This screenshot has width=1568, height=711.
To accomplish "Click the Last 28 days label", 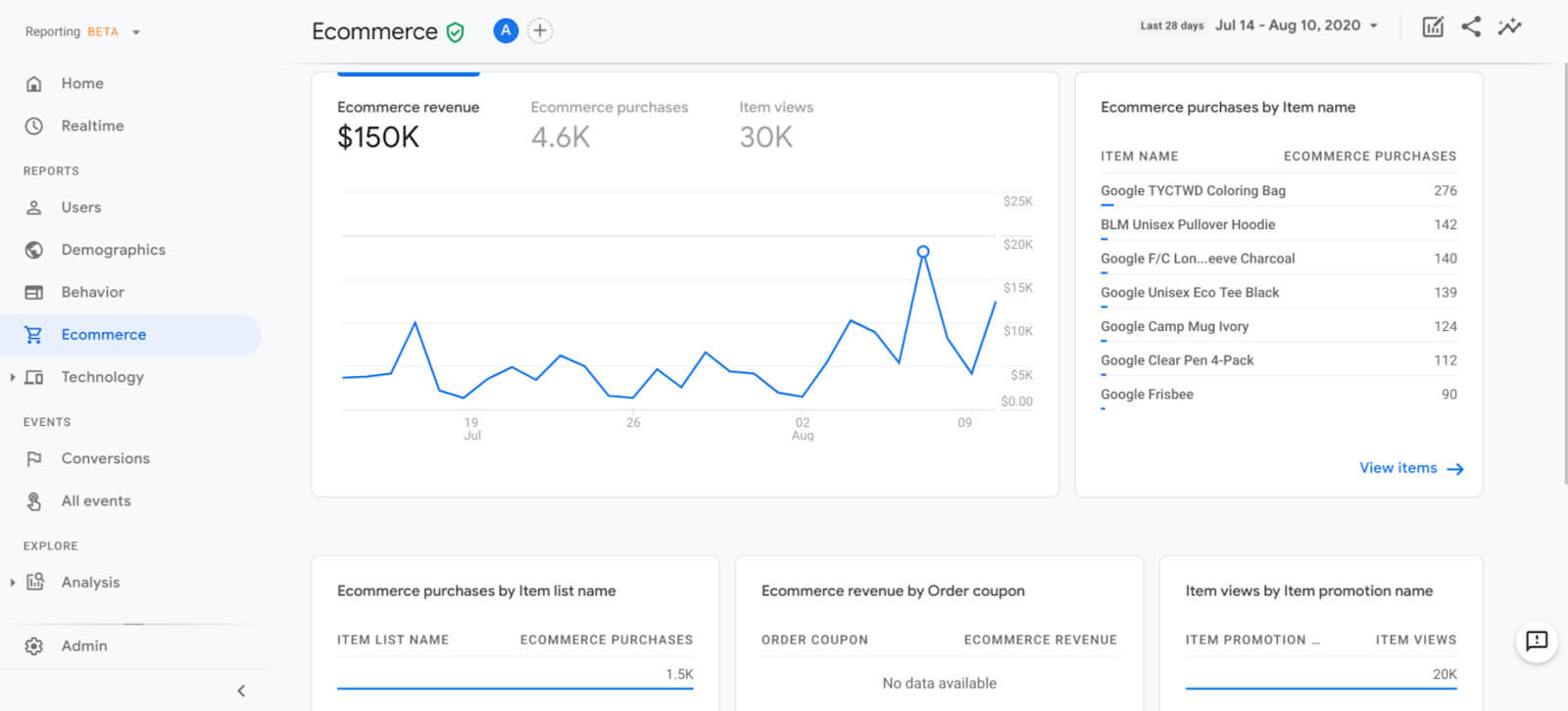I will coord(1171,25).
